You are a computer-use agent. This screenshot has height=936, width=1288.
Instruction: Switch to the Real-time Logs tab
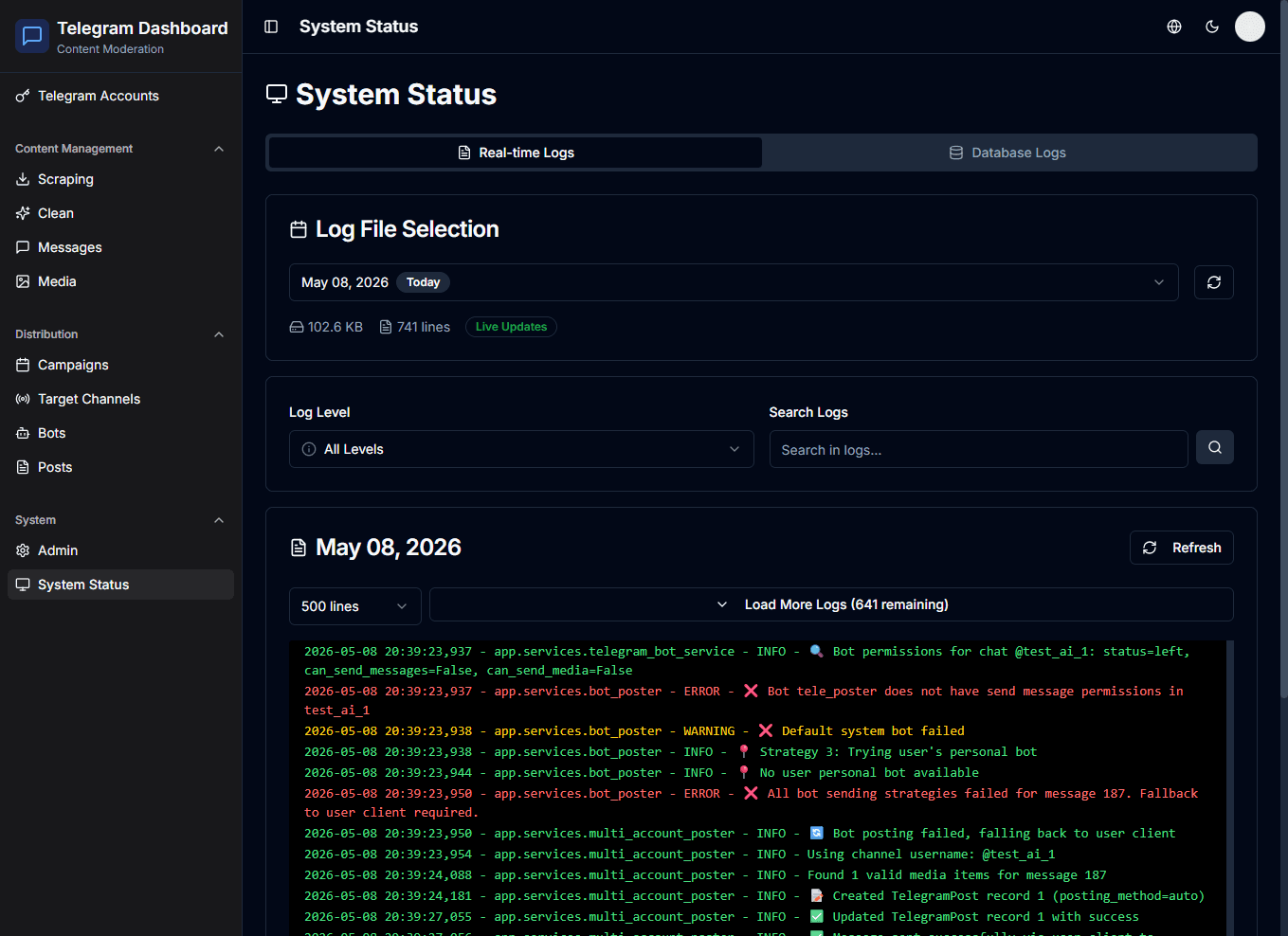tap(516, 153)
